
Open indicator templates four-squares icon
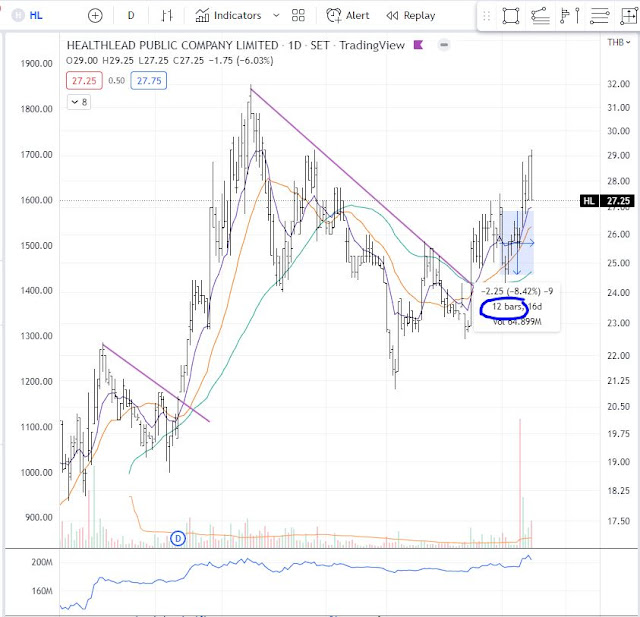(298, 16)
